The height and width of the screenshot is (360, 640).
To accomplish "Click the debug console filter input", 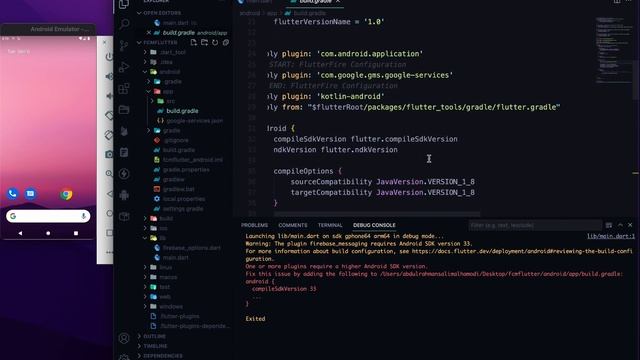I will click(535, 225).
